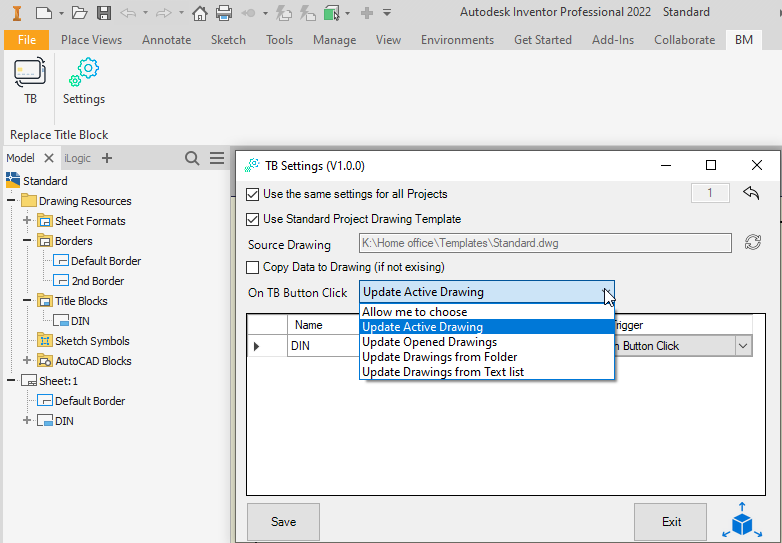Collapse the Title Blocks folder
The height and width of the screenshot is (543, 782).
pos(27,300)
